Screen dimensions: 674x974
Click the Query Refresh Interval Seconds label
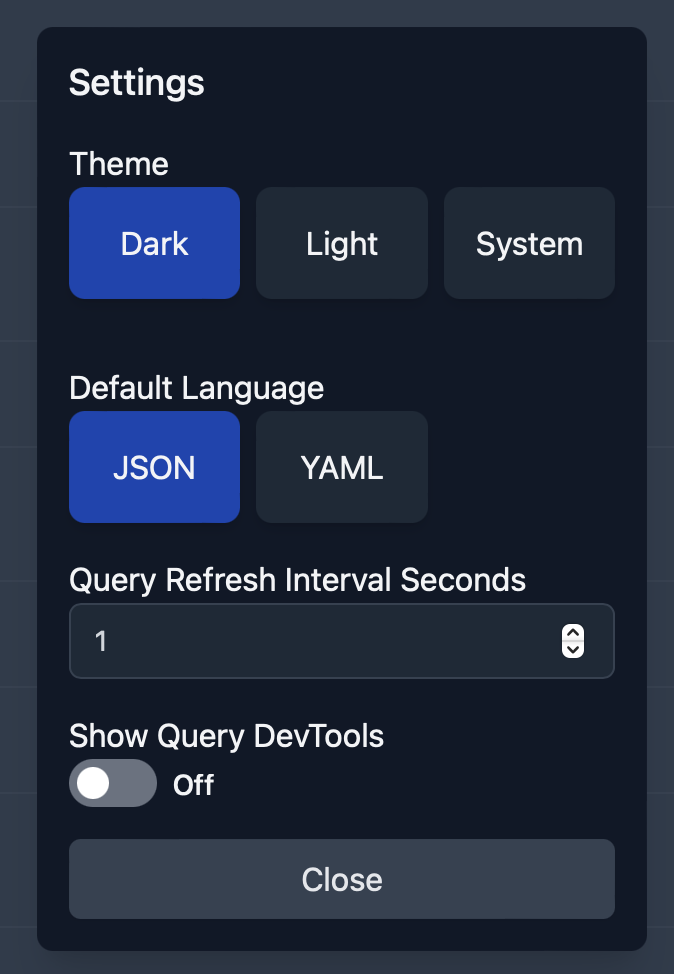tap(298, 580)
